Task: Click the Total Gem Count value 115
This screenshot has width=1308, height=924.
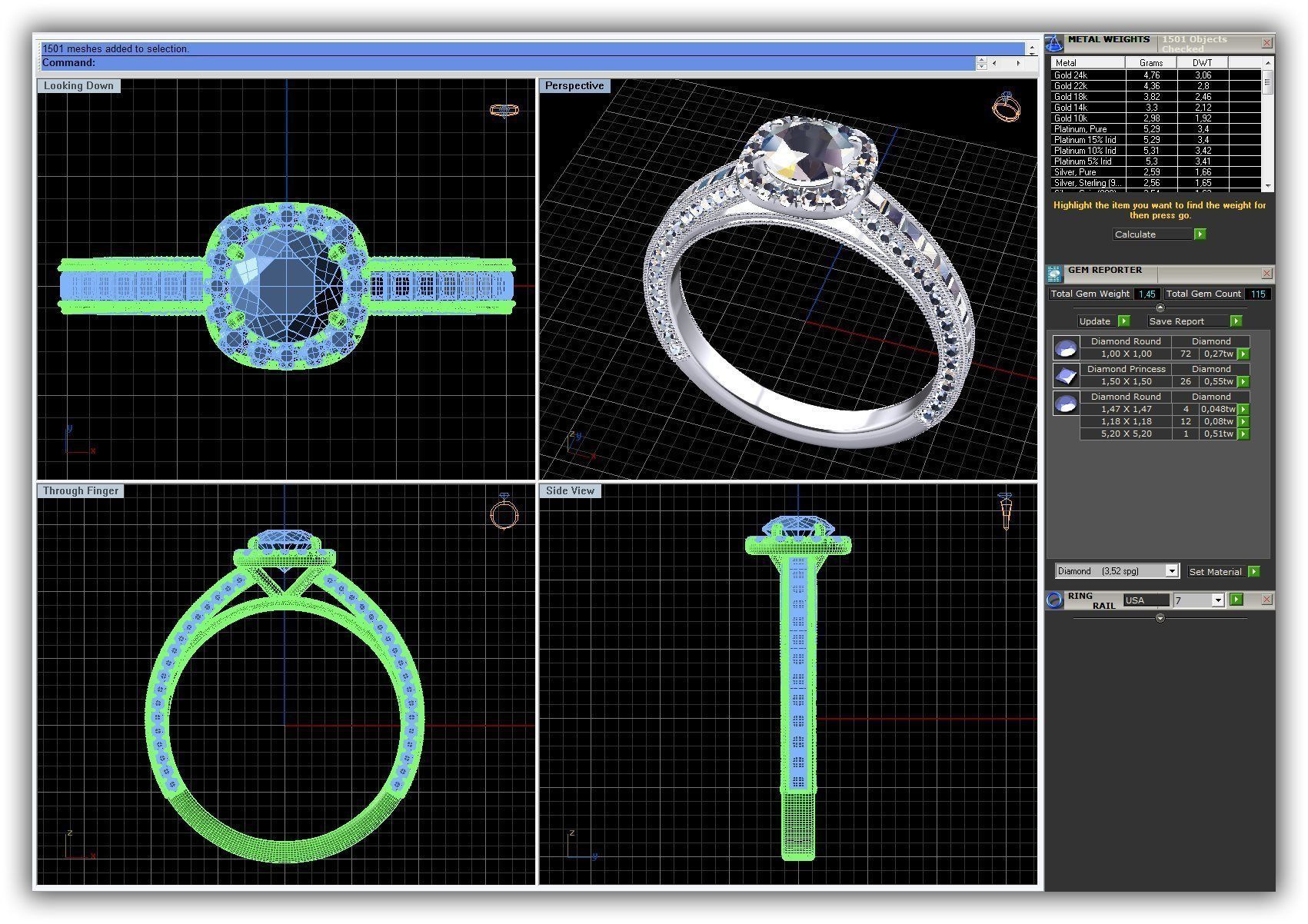Action: pyautogui.click(x=1258, y=294)
